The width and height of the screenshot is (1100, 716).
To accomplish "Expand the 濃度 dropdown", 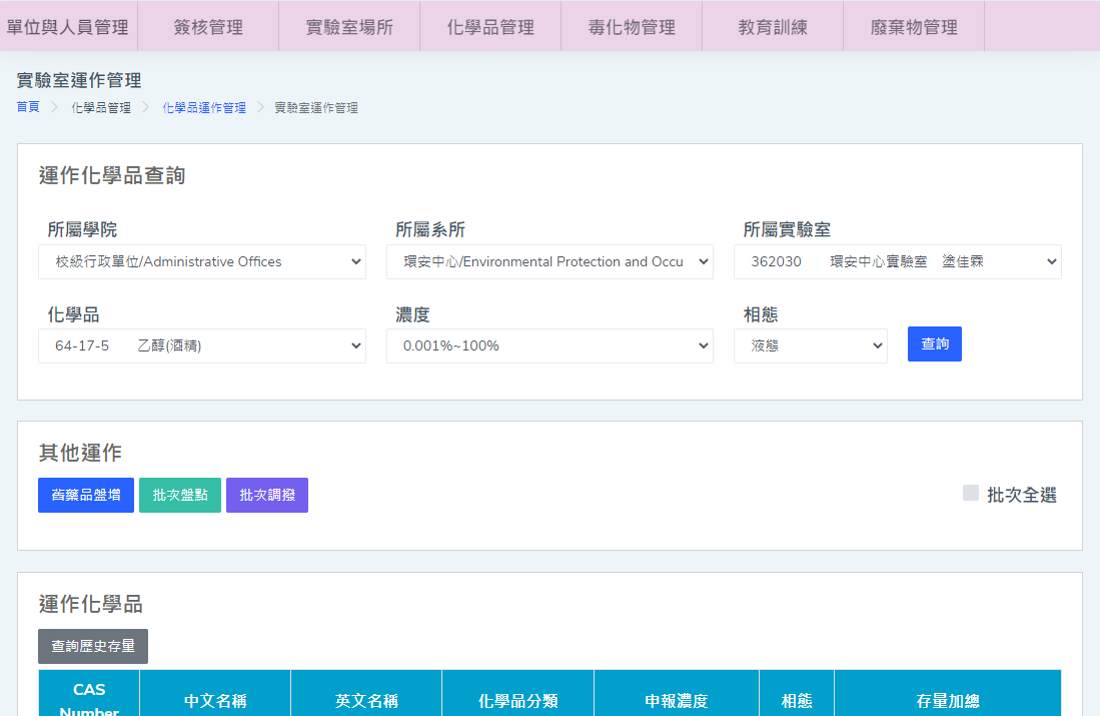I will coord(549,346).
